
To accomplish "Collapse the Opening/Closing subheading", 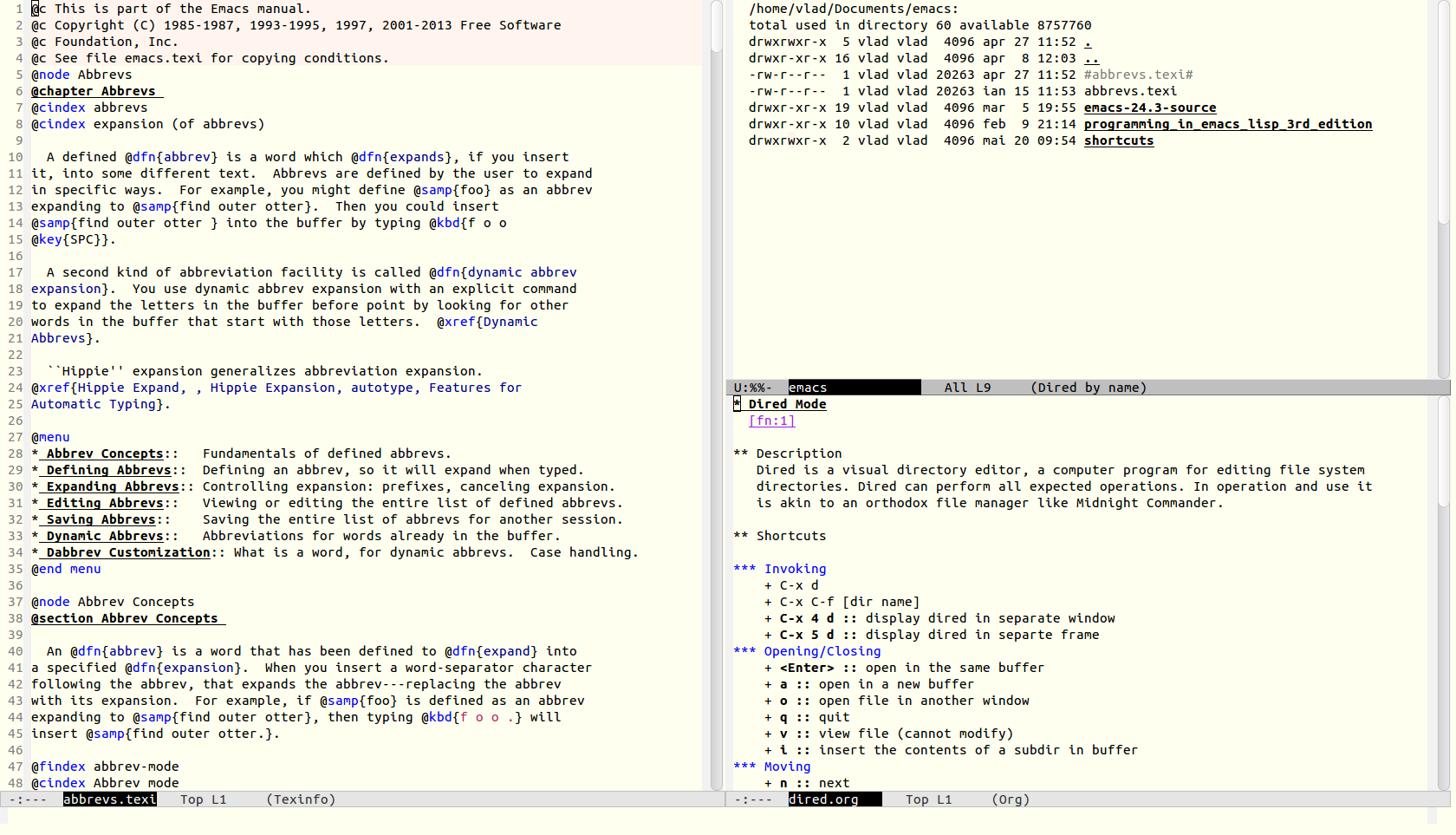I will 807,651.
